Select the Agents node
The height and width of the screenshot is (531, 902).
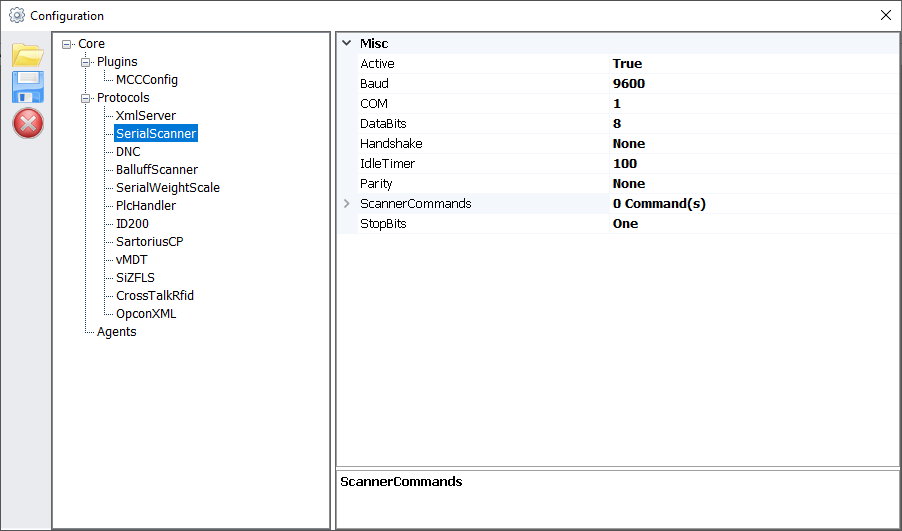(116, 332)
